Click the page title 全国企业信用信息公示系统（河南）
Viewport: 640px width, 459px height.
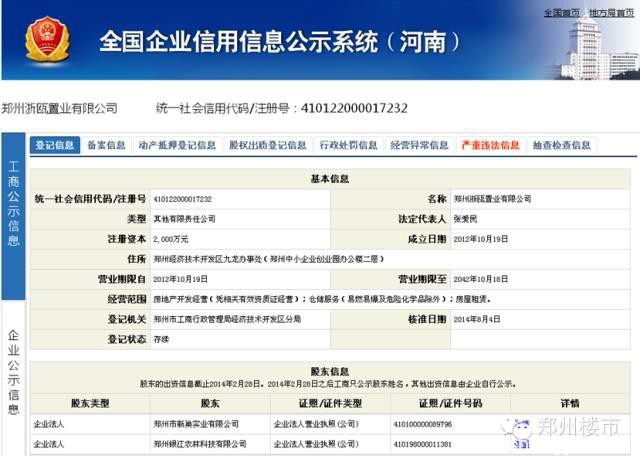click(x=280, y=41)
